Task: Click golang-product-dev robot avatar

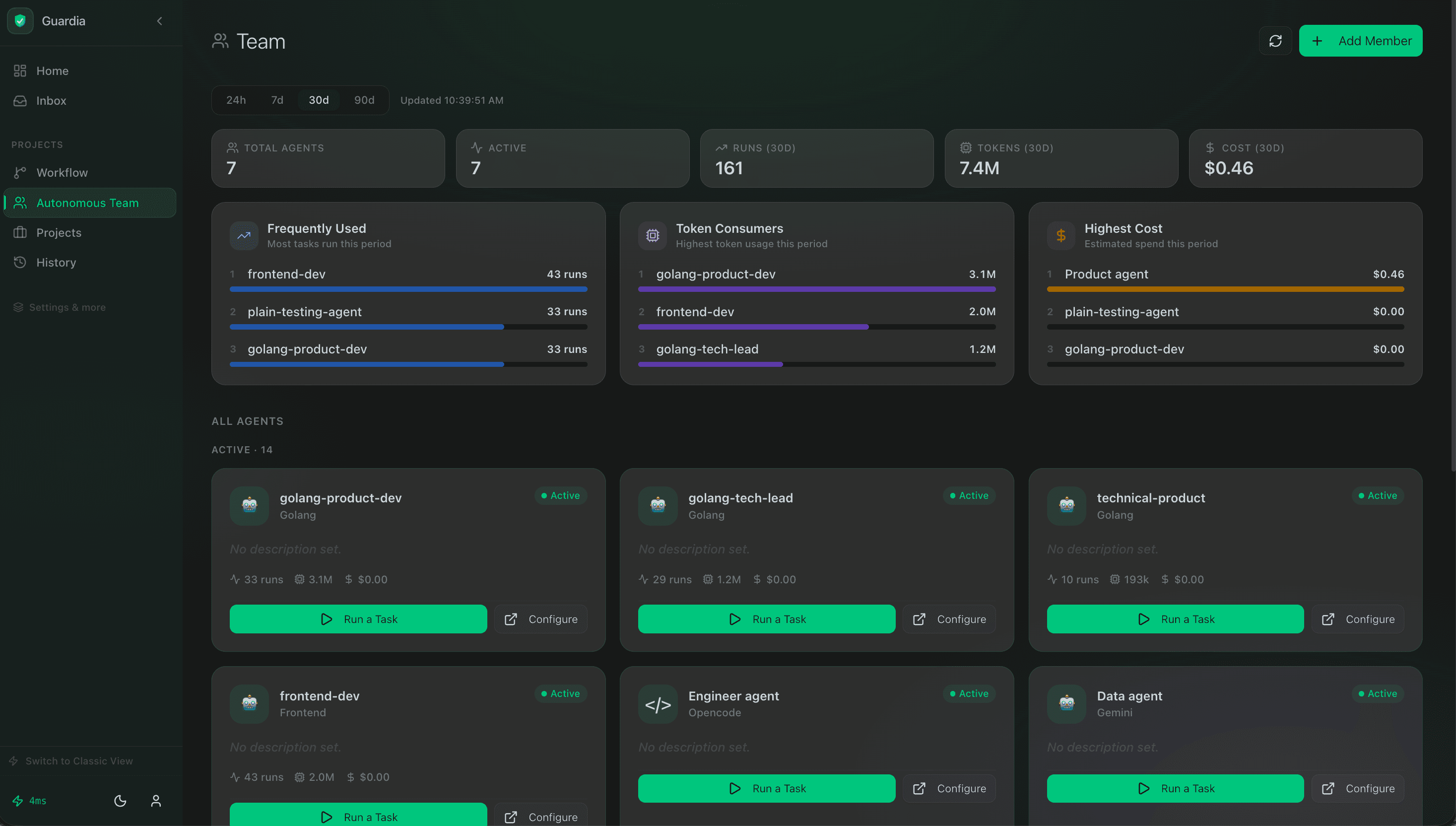Action: (250, 505)
